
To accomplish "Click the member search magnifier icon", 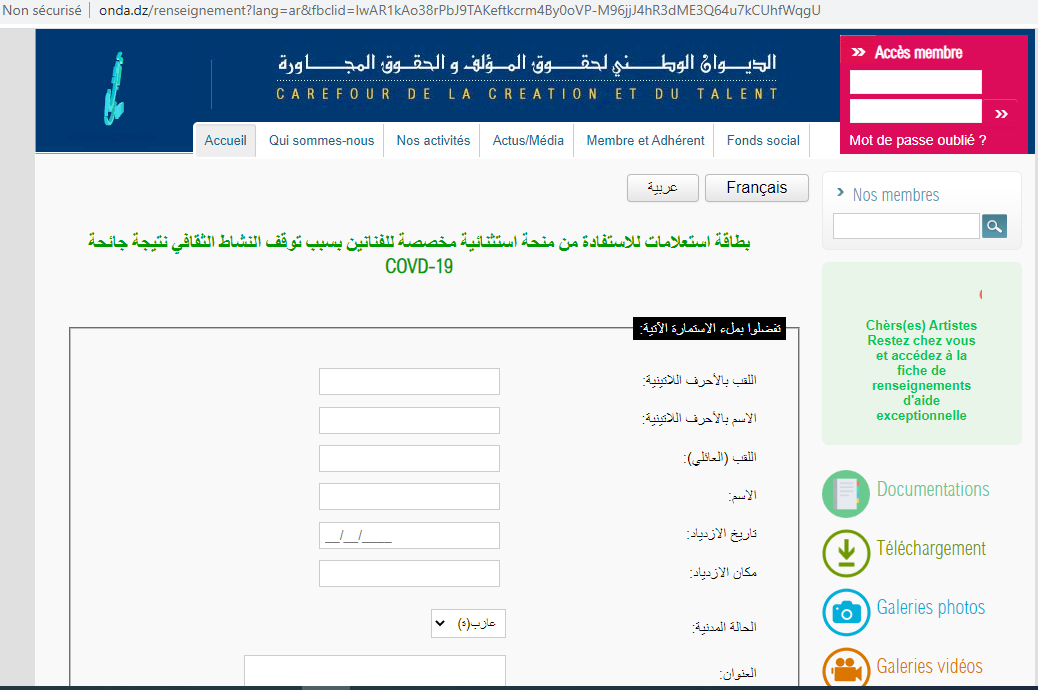I will [x=994, y=226].
